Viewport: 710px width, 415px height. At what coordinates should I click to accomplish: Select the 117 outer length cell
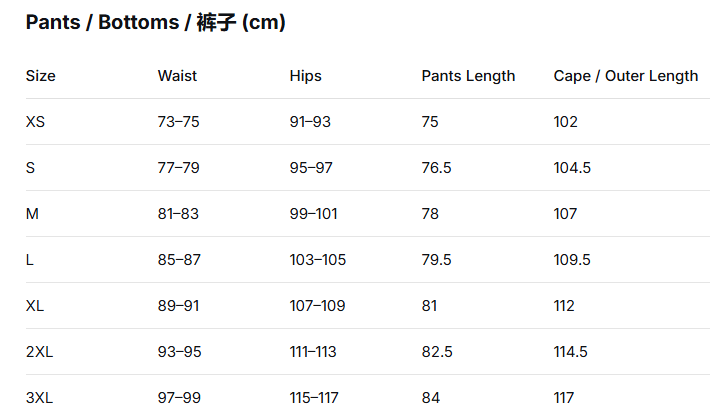[x=564, y=398]
